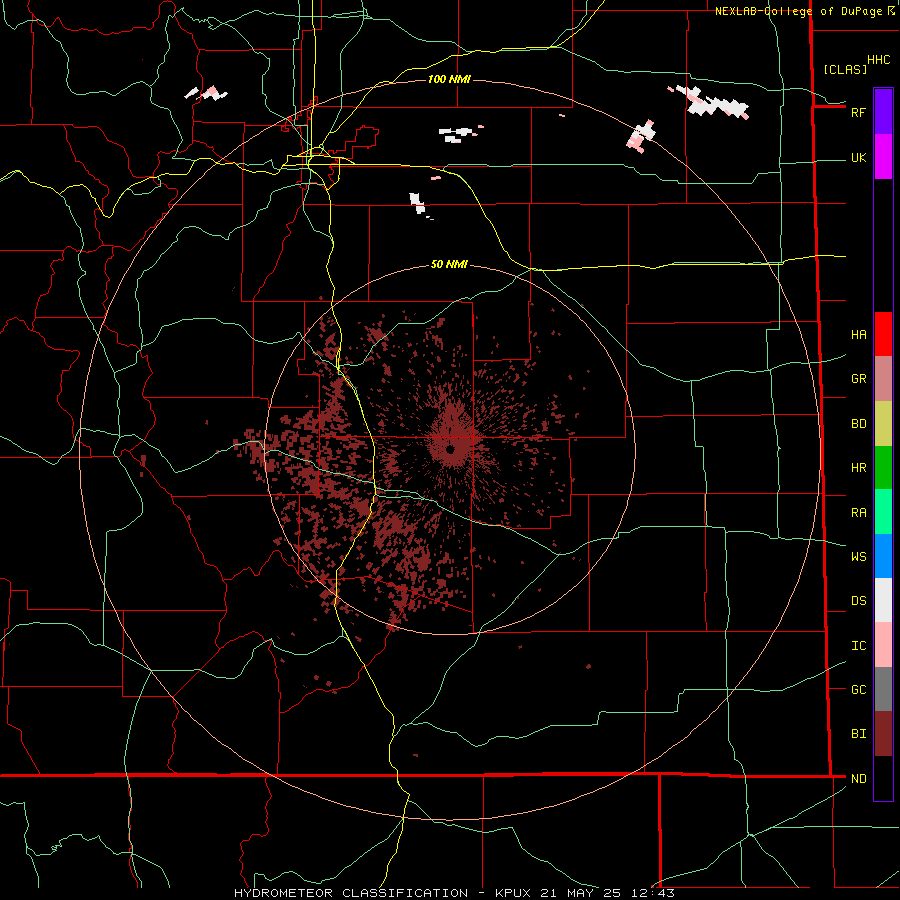Click the WS legend label
Screen dimensions: 900x900
coord(858,557)
